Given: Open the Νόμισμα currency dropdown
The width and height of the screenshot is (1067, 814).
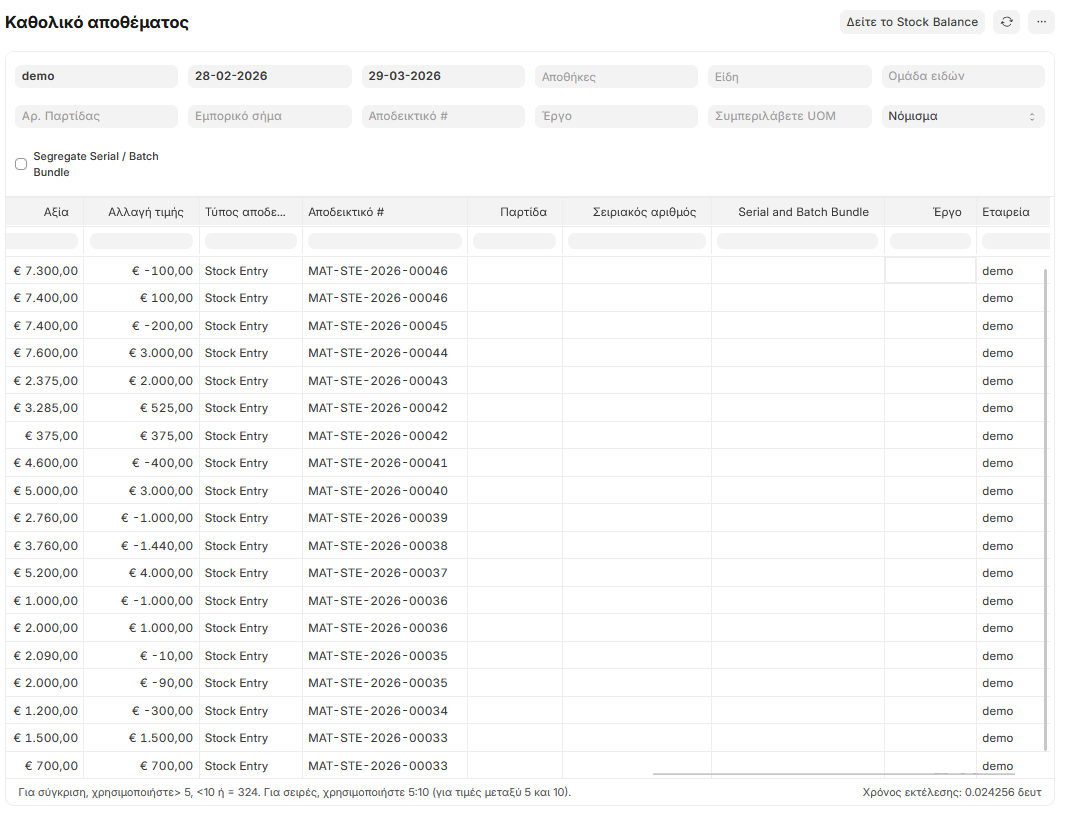Looking at the screenshot, I should click(962, 116).
